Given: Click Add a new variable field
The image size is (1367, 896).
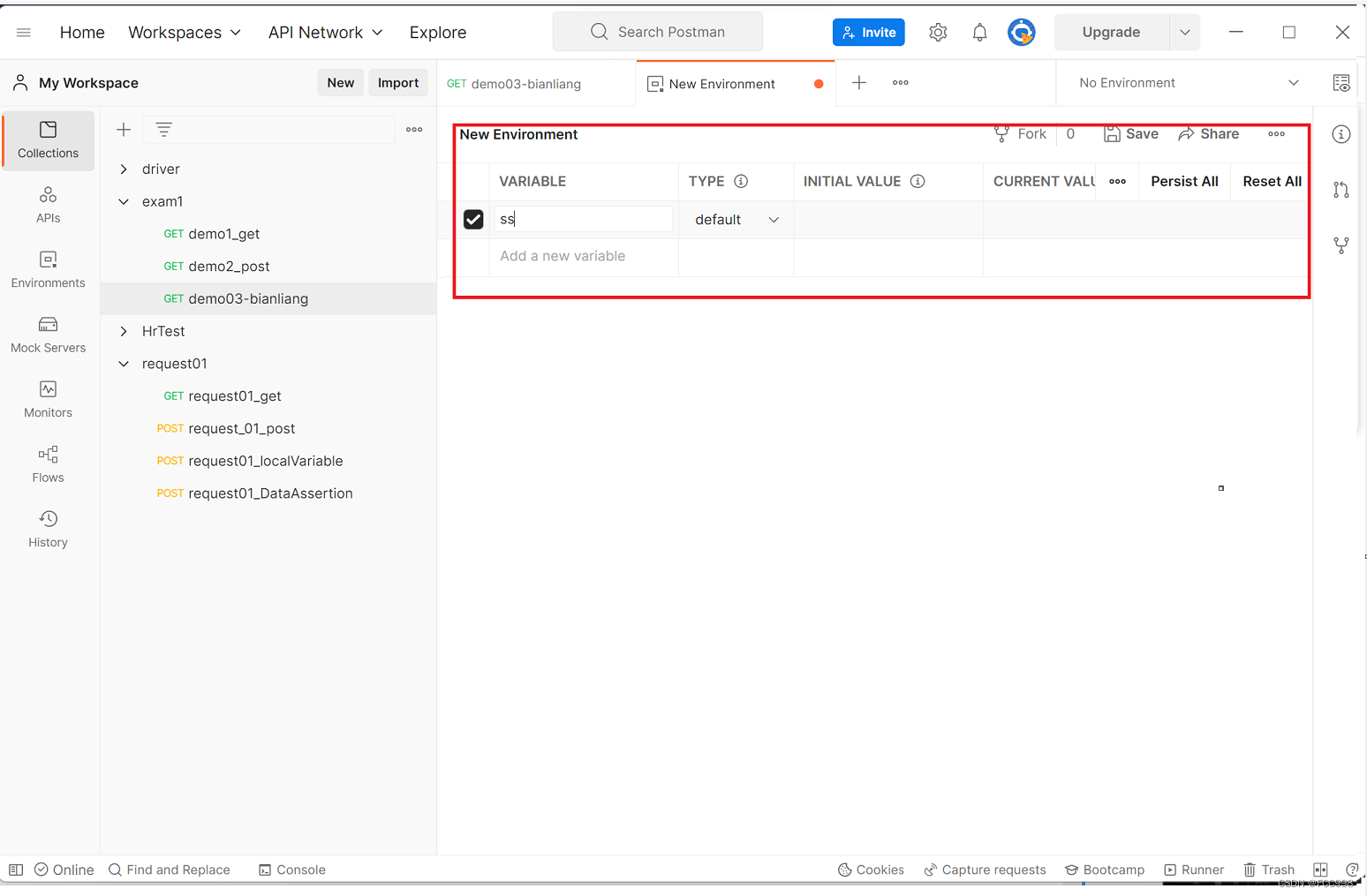Looking at the screenshot, I should click(584, 257).
